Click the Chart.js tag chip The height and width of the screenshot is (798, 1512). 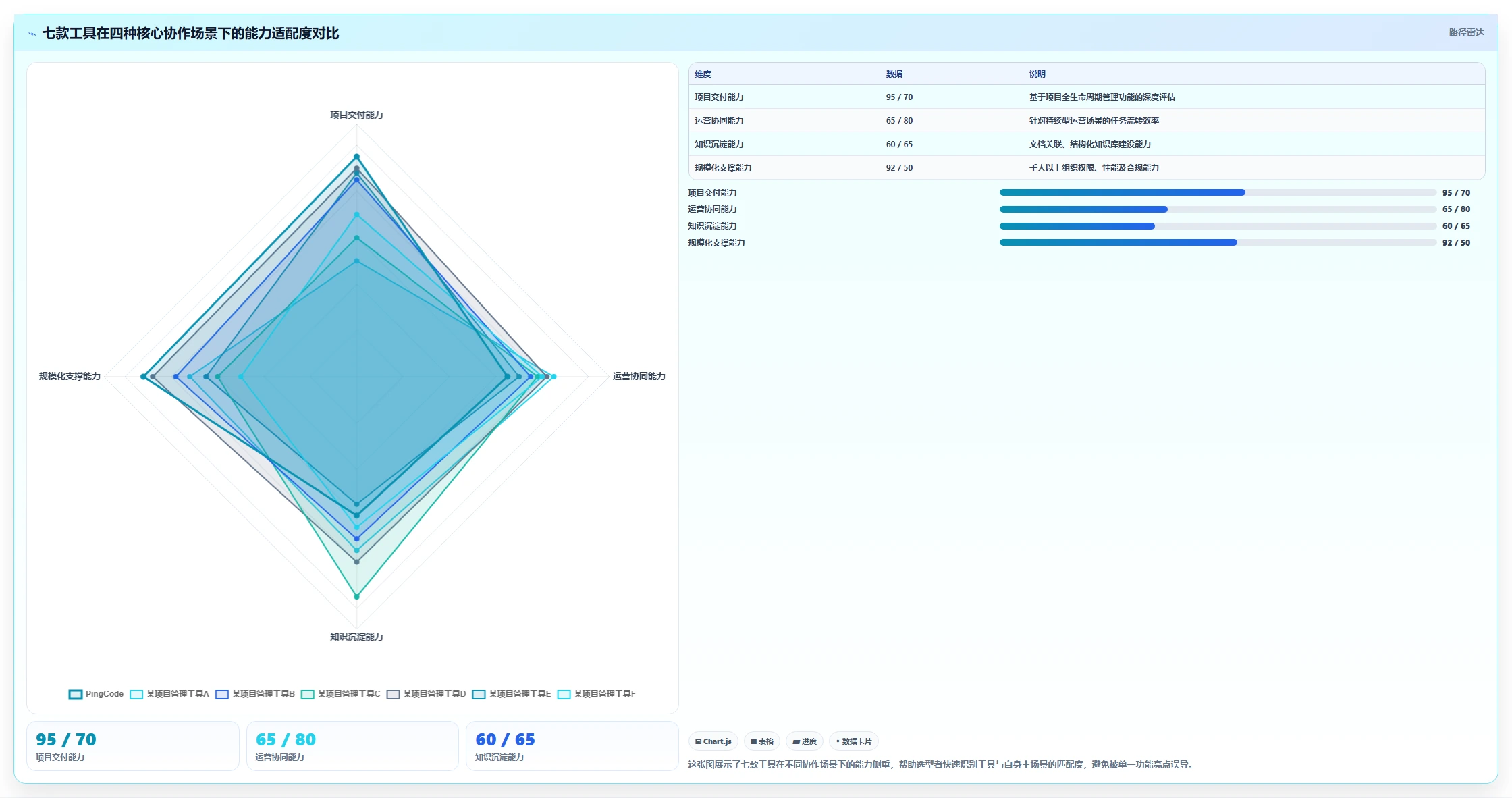713,741
